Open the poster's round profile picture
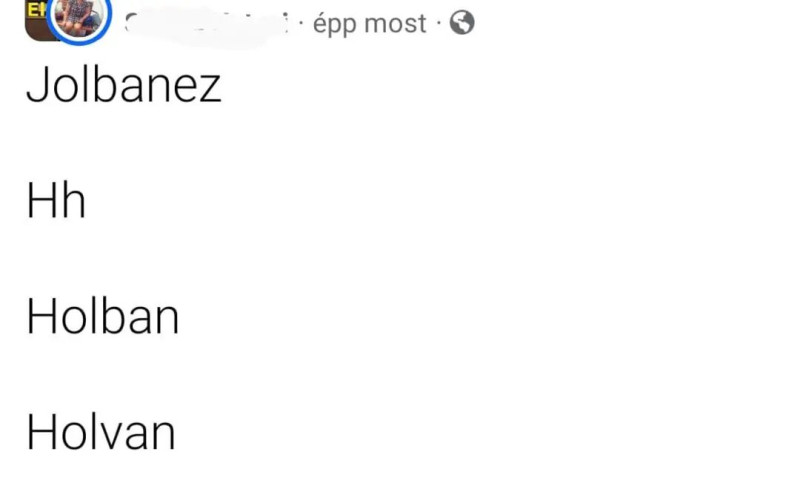The image size is (800, 480). coord(80,18)
